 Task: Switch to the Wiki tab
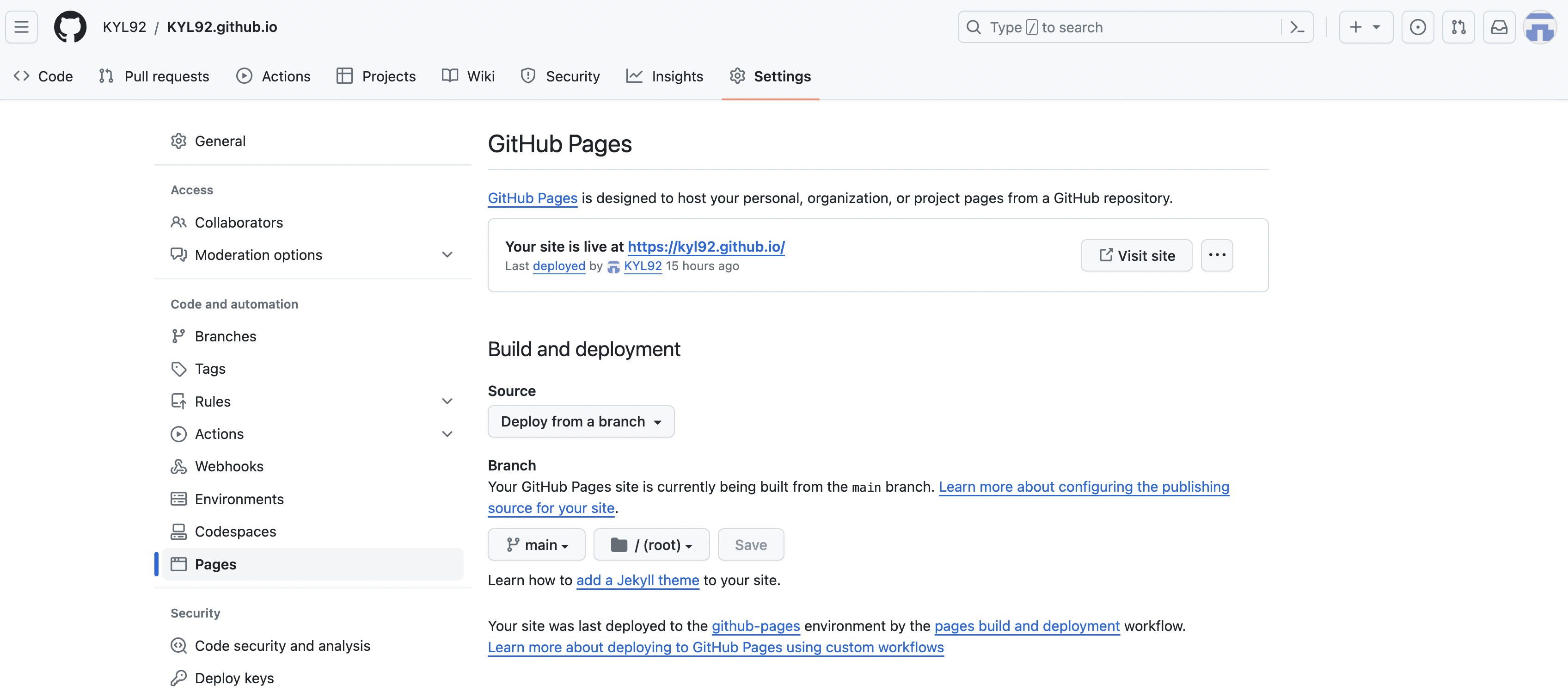468,76
